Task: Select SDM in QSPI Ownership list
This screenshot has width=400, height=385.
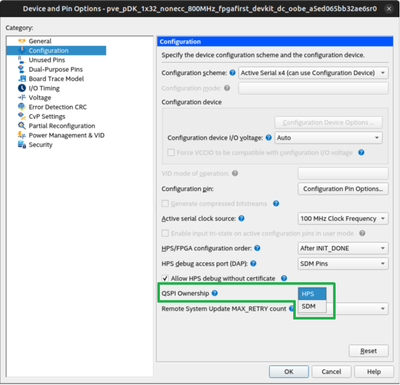Action: (x=312, y=306)
